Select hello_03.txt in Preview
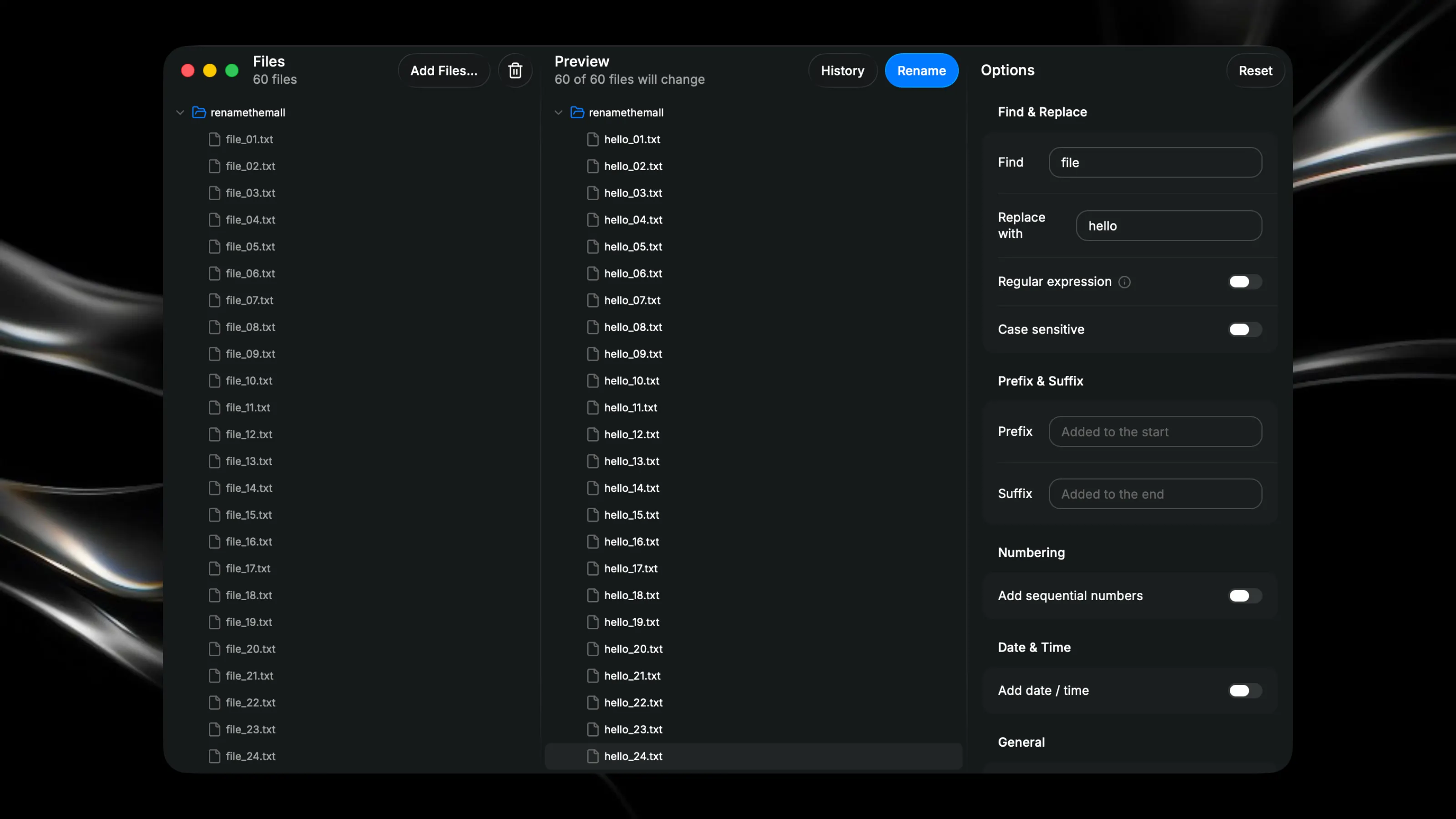This screenshot has width=1456, height=819. pyautogui.click(x=753, y=193)
